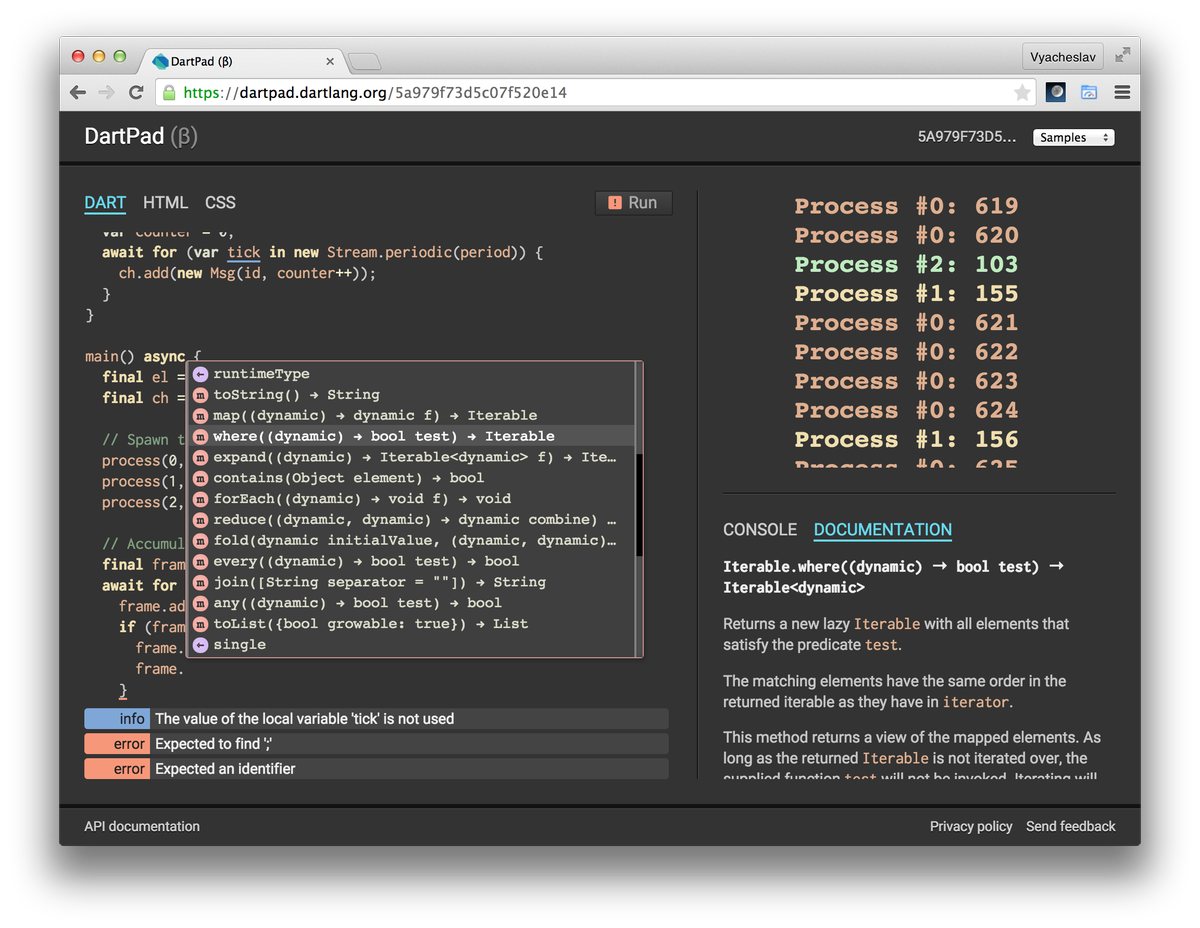Screen dimensions: 1200x928
Task: Choose the reduce completion suggestion
Action: [411, 520]
